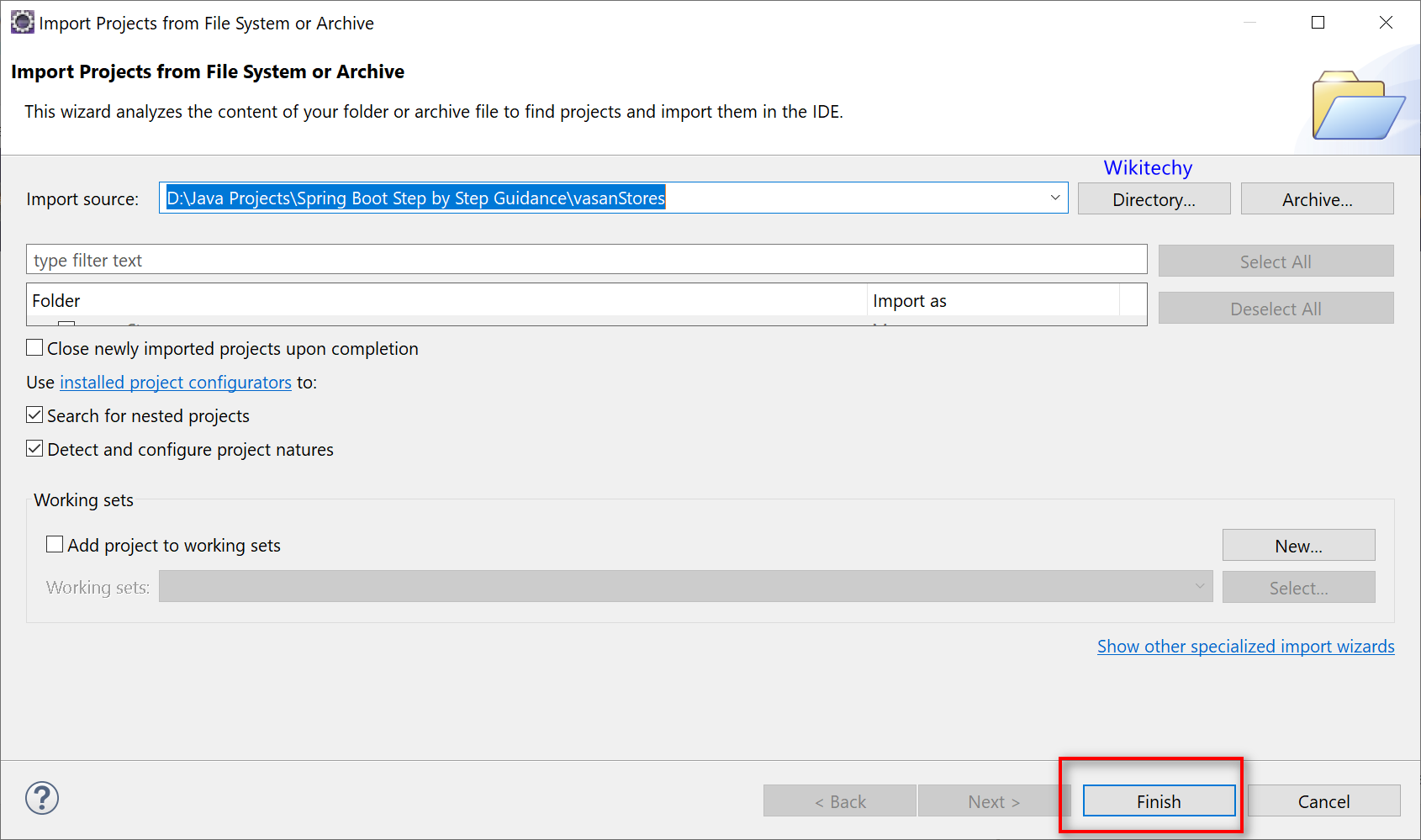This screenshot has width=1421, height=840.
Task: Cancel the import wizard
Action: pos(1323,801)
